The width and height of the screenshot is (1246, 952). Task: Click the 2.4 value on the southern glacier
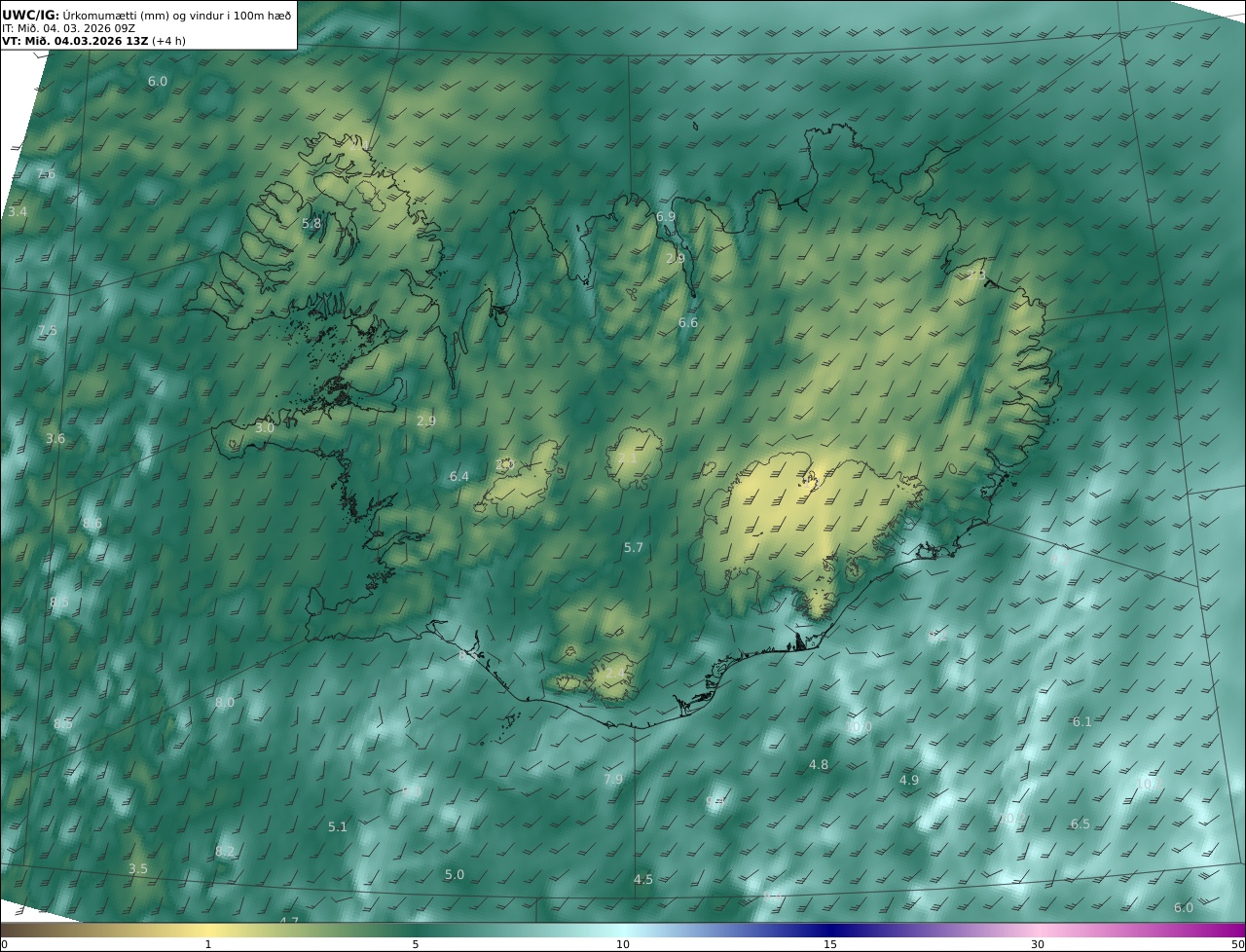(615, 673)
